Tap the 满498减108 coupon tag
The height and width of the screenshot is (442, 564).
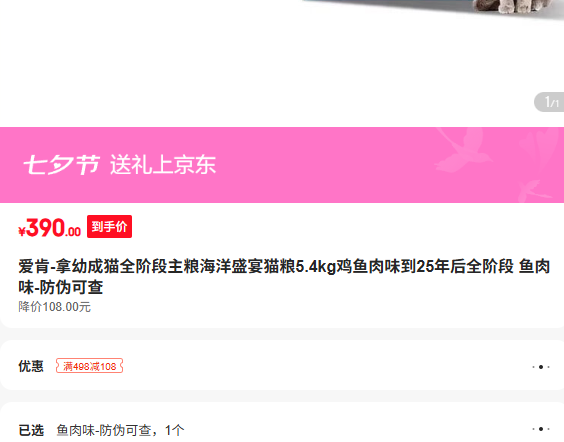coord(90,366)
